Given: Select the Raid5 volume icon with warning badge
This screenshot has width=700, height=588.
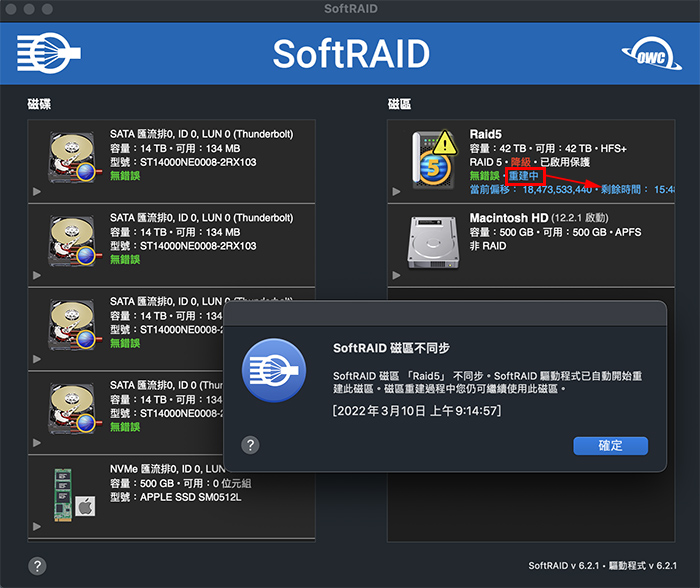Looking at the screenshot, I should pyautogui.click(x=434, y=159).
